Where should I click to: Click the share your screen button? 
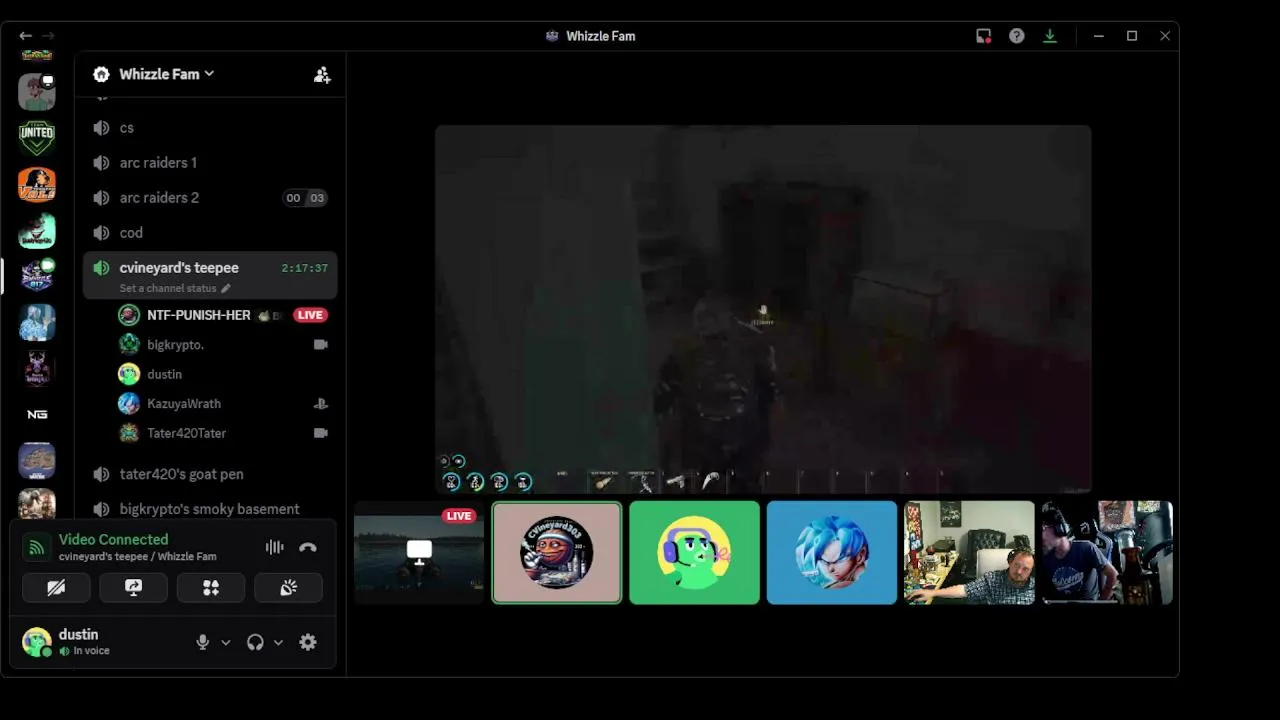tap(133, 588)
